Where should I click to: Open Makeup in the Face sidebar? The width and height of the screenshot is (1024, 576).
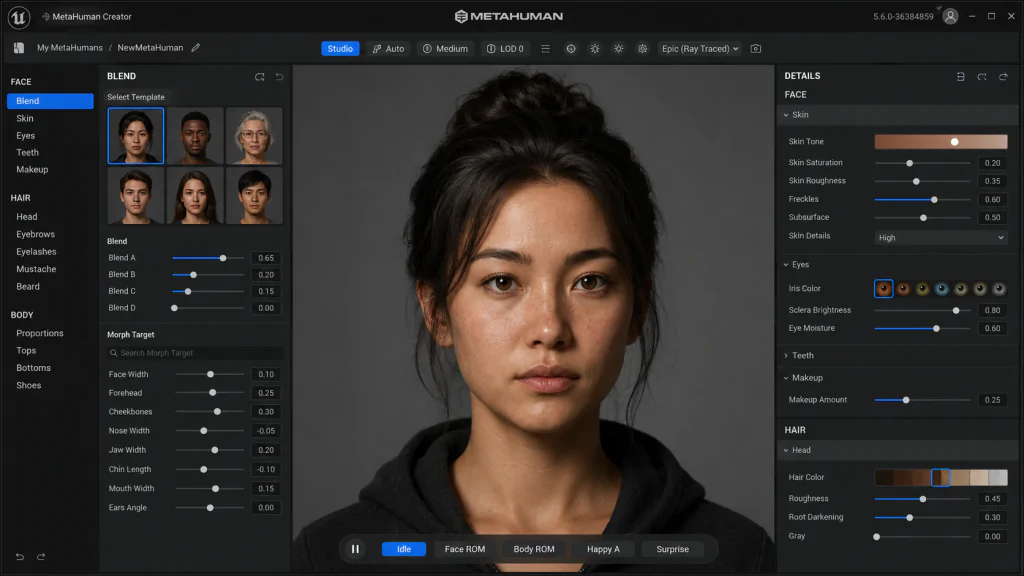pos(32,169)
